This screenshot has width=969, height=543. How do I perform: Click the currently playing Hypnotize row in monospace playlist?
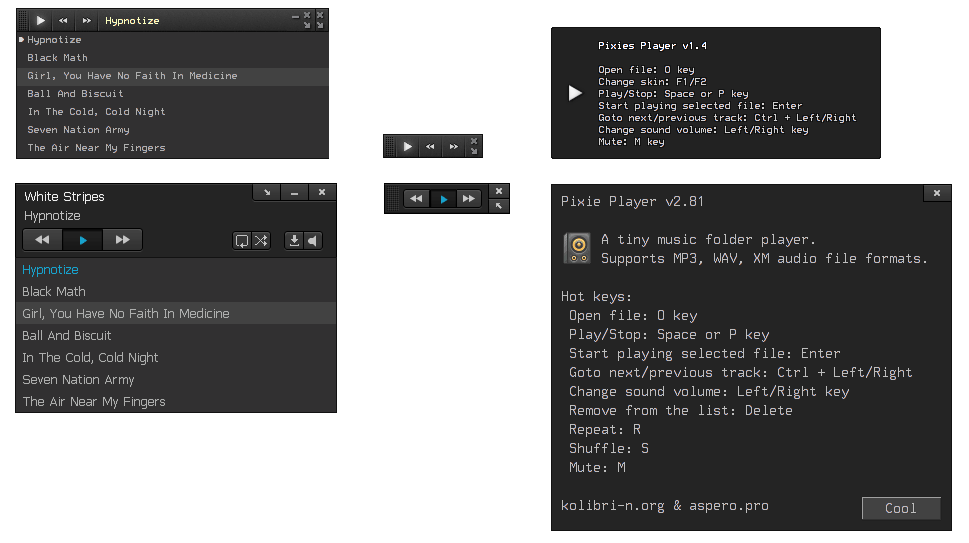[x=172, y=40]
